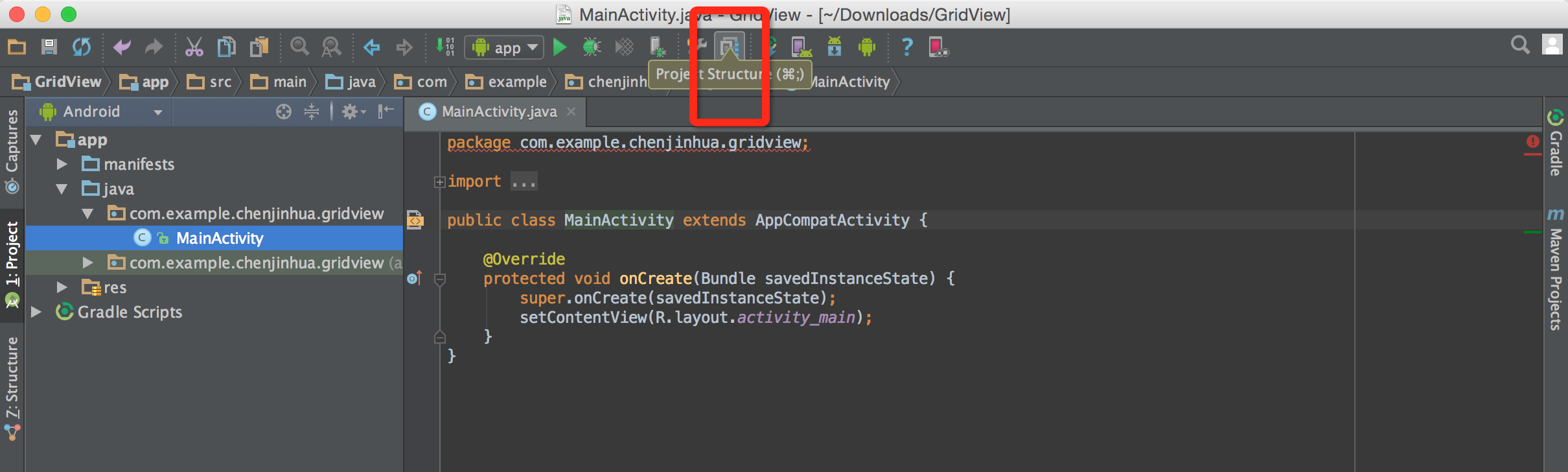Click the @Override annotation in the editor

524,259
